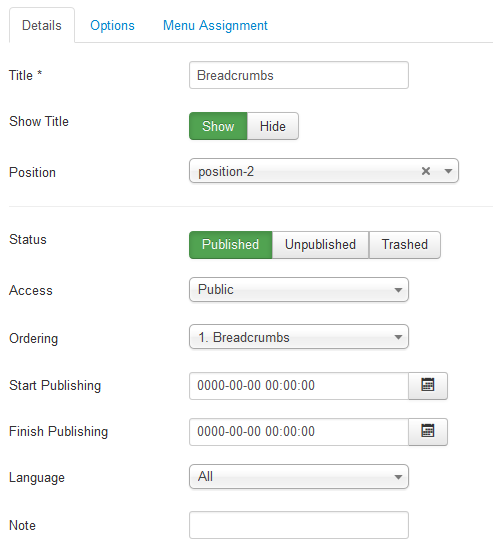Switch to the Menu Assignment tab
Image resolution: width=493 pixels, height=557 pixels.
point(215,26)
